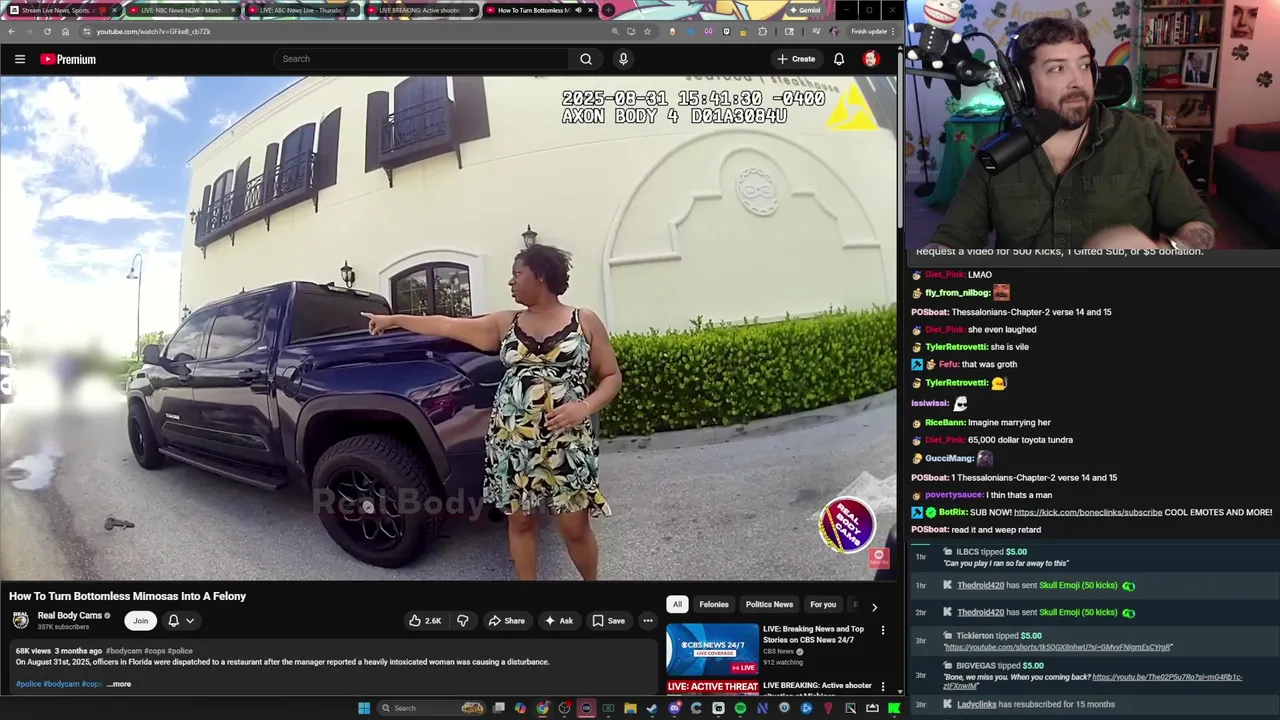Like the video with 2.6K likes
The height and width of the screenshot is (720, 1280).
(x=425, y=621)
